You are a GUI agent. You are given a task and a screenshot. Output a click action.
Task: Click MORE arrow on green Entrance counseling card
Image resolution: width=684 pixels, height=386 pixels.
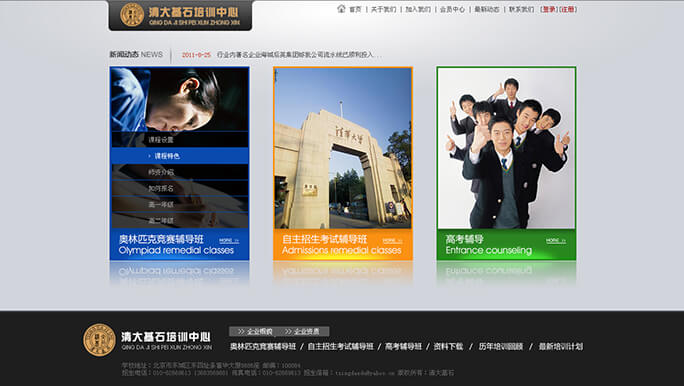(556, 240)
